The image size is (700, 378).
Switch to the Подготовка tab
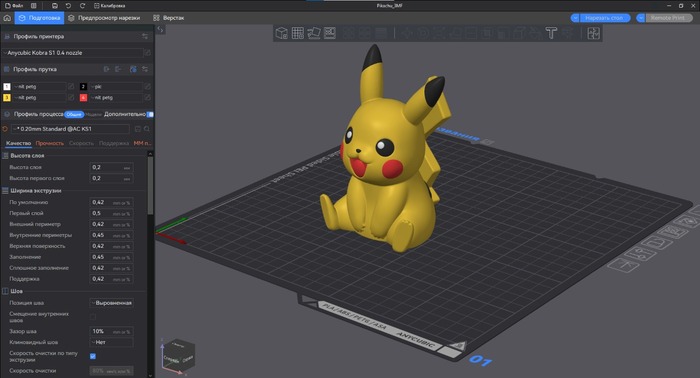(40, 18)
